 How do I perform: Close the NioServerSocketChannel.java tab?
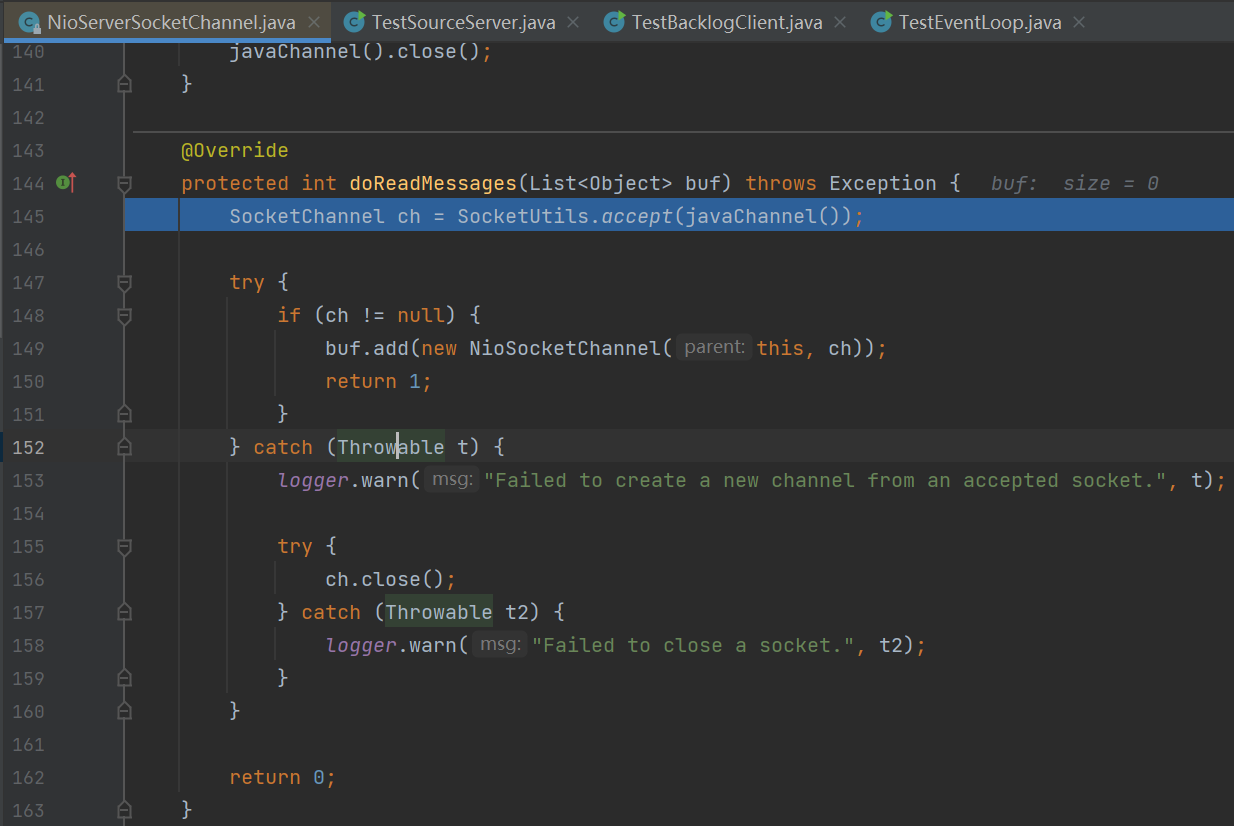[x=314, y=22]
